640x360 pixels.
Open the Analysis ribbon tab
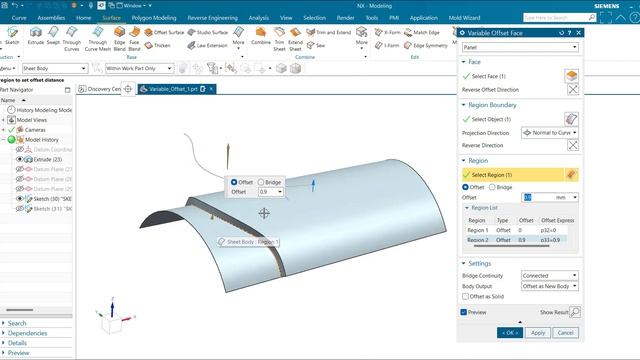point(258,18)
